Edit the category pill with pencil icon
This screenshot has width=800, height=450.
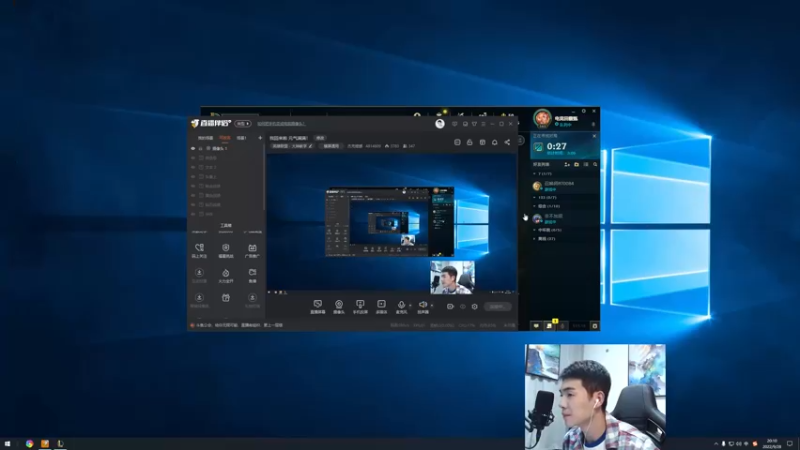(292, 146)
